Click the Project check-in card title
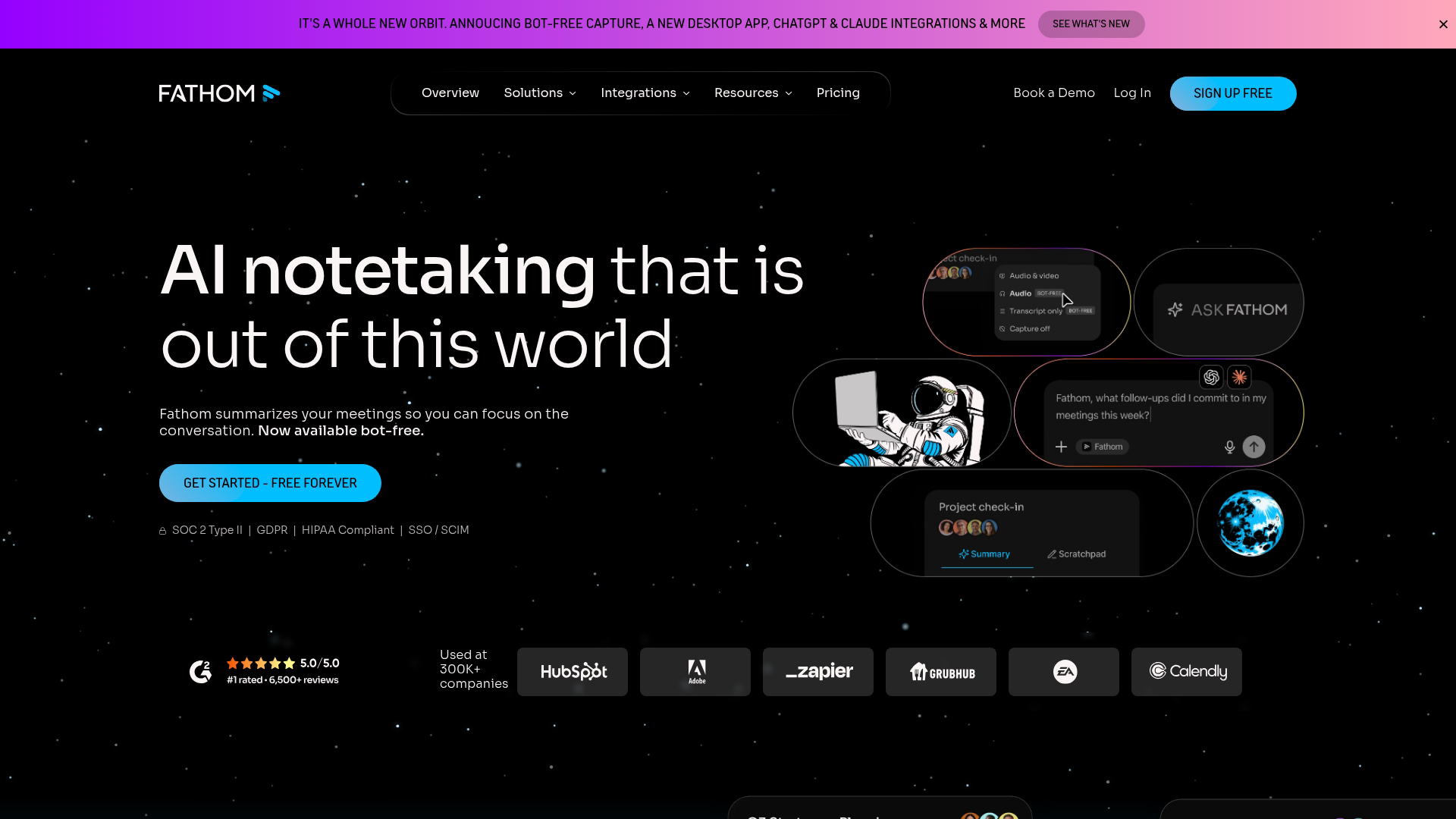This screenshot has height=819, width=1456. pyautogui.click(x=981, y=507)
